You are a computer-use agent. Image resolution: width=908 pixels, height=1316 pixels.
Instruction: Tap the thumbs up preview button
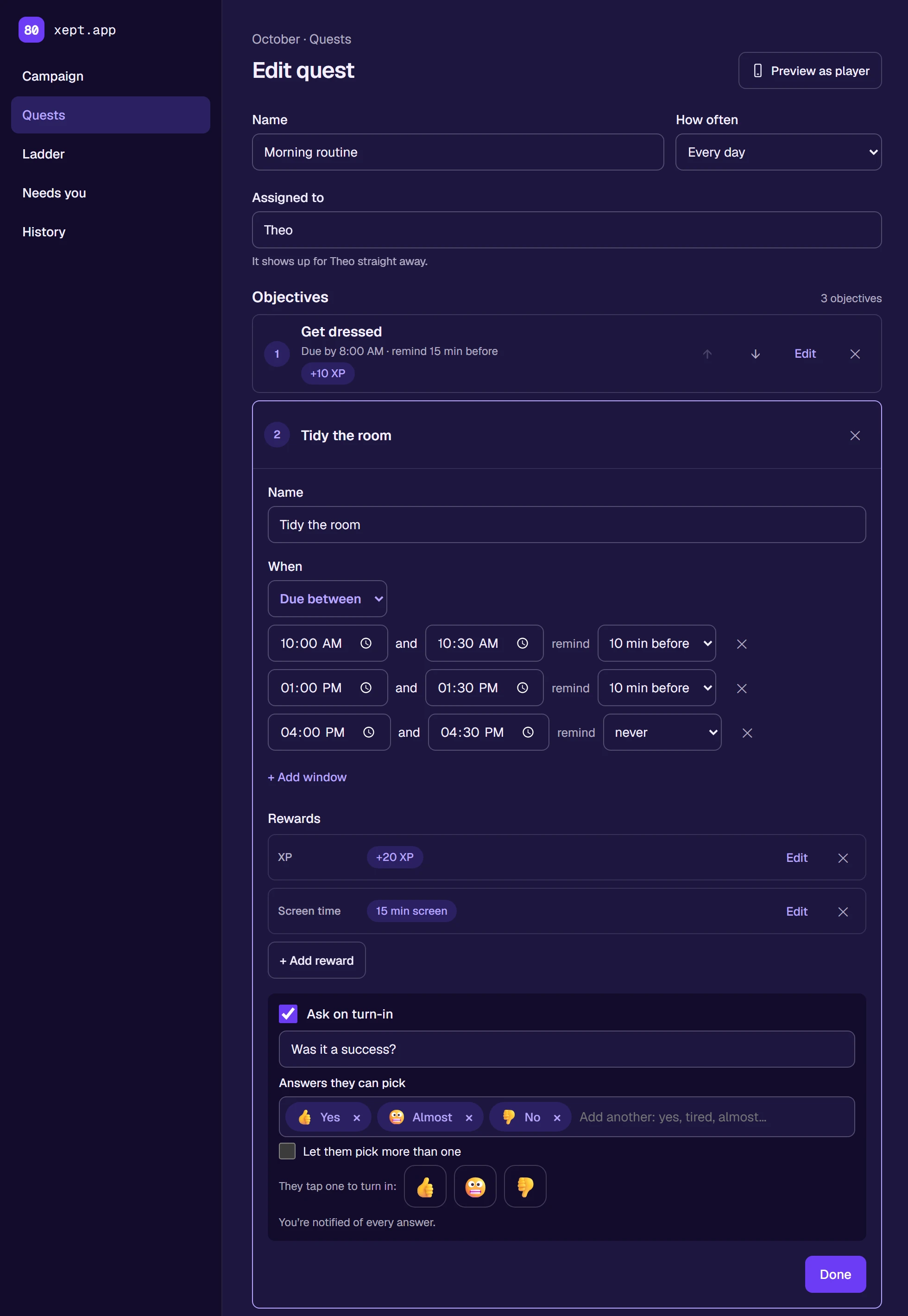425,1186
